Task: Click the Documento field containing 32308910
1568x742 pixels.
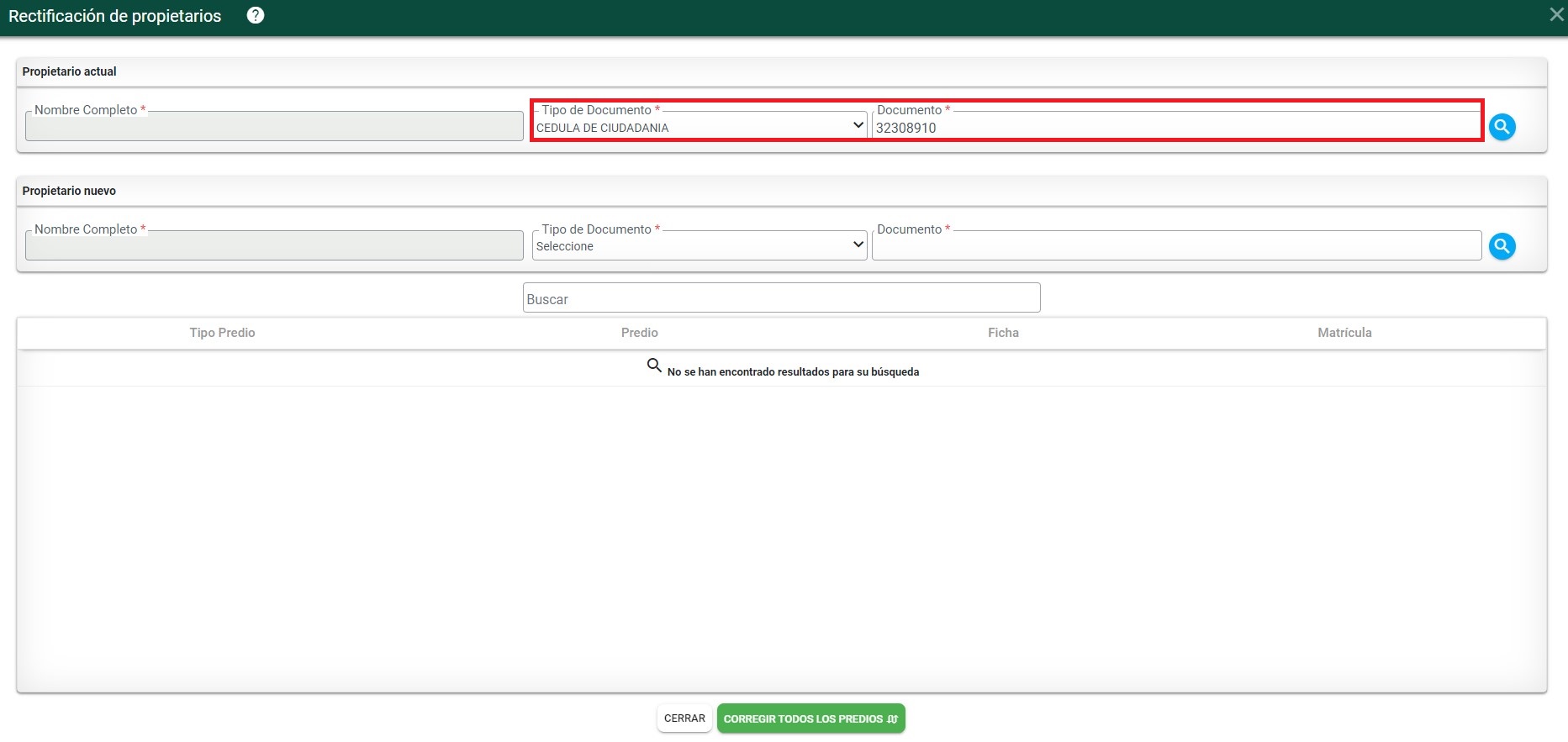Action: (1175, 128)
